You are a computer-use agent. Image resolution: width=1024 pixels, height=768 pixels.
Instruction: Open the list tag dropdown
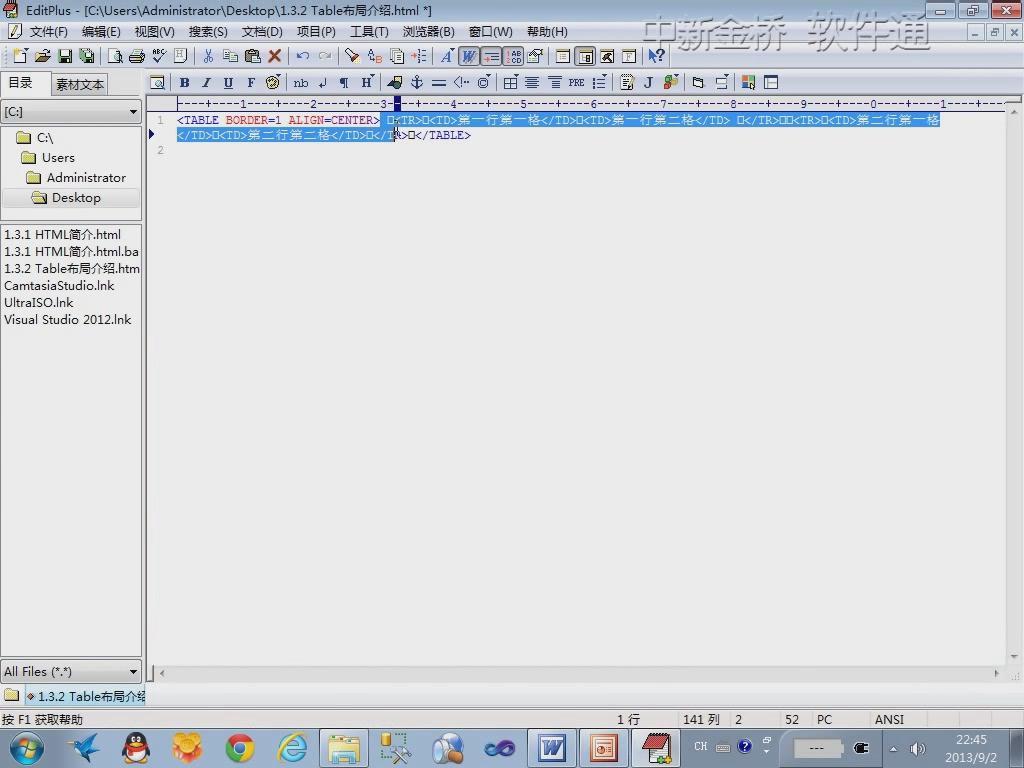pyautogui.click(x=599, y=83)
